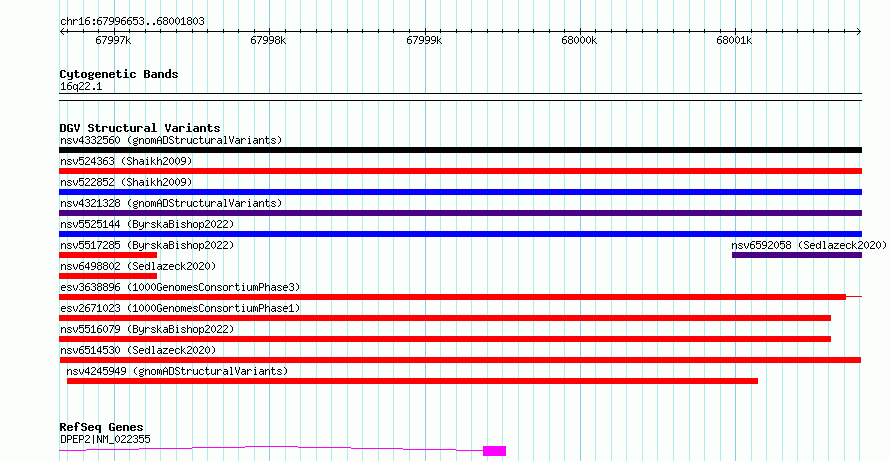Image resolution: width=890 pixels, height=461 pixels.
Task: Click the short red nsv5517285 bar
Action: [108, 255]
